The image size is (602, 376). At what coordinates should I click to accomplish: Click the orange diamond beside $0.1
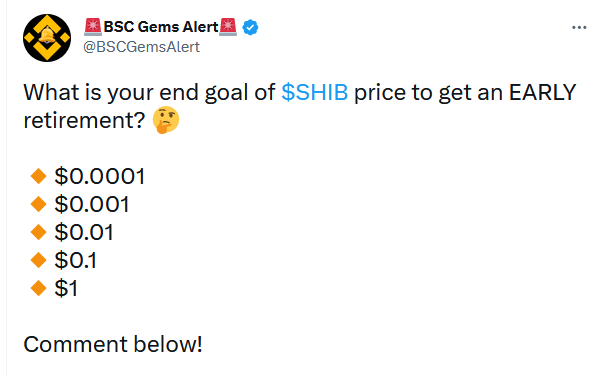pos(38,260)
